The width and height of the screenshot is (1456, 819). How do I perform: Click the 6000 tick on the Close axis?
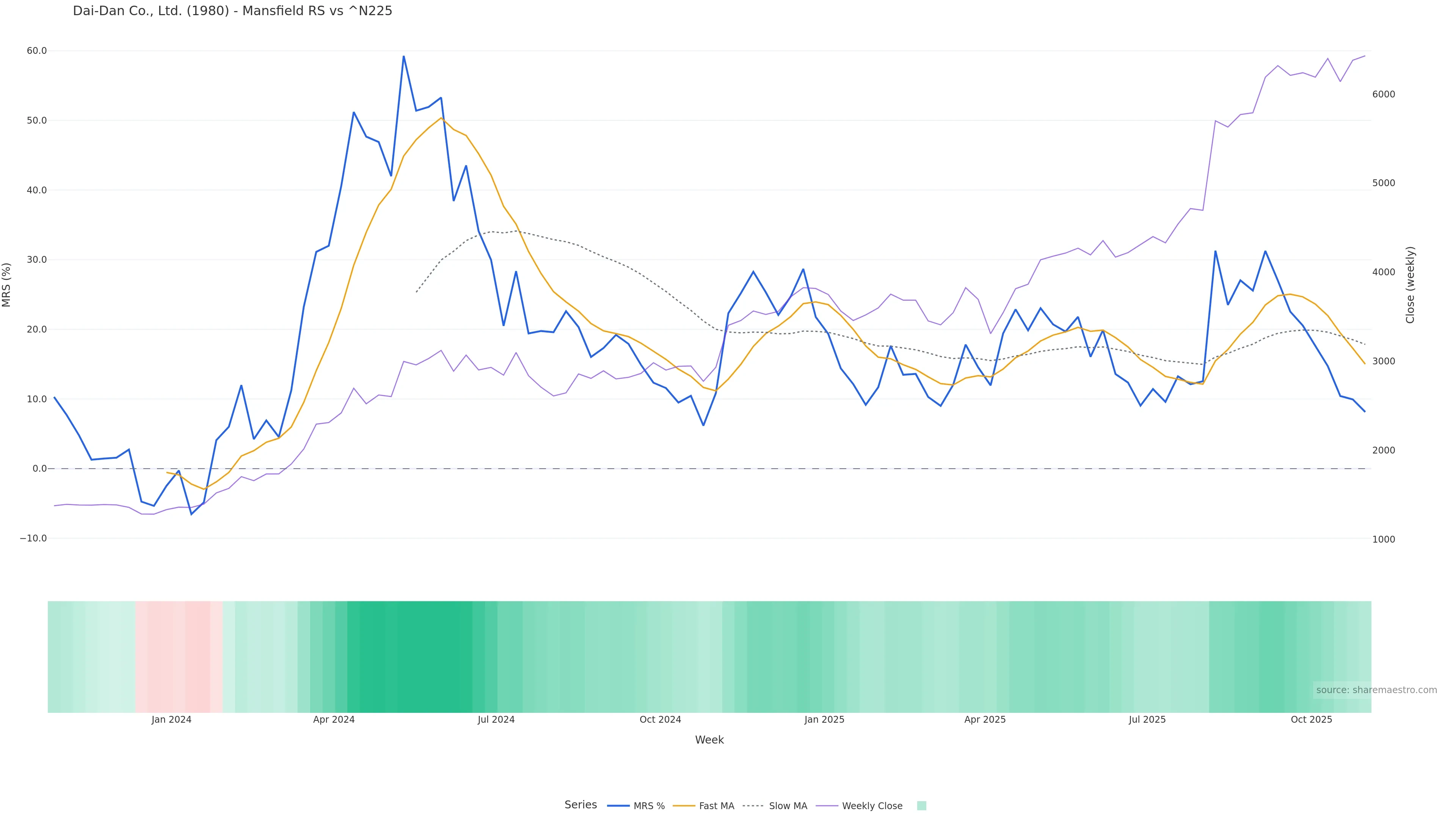pos(1384,94)
